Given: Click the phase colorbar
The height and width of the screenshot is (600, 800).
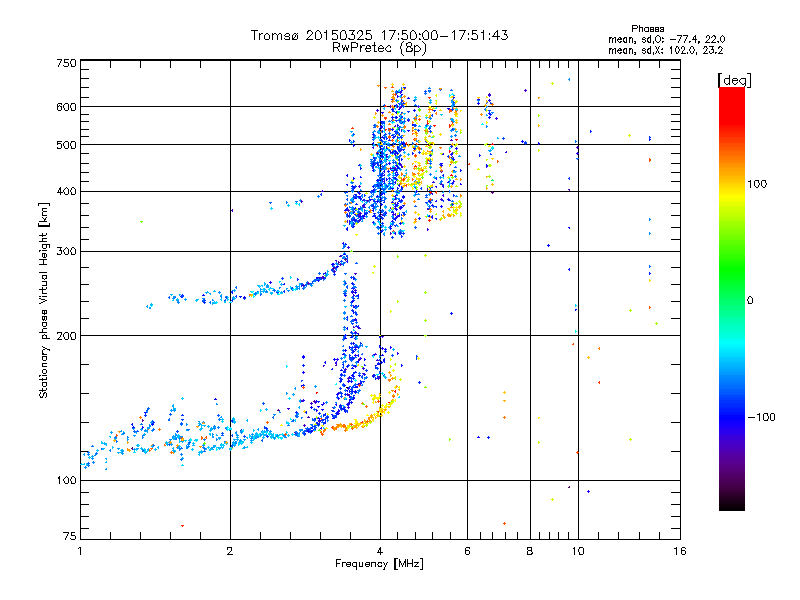Looking at the screenshot, I should [732, 299].
